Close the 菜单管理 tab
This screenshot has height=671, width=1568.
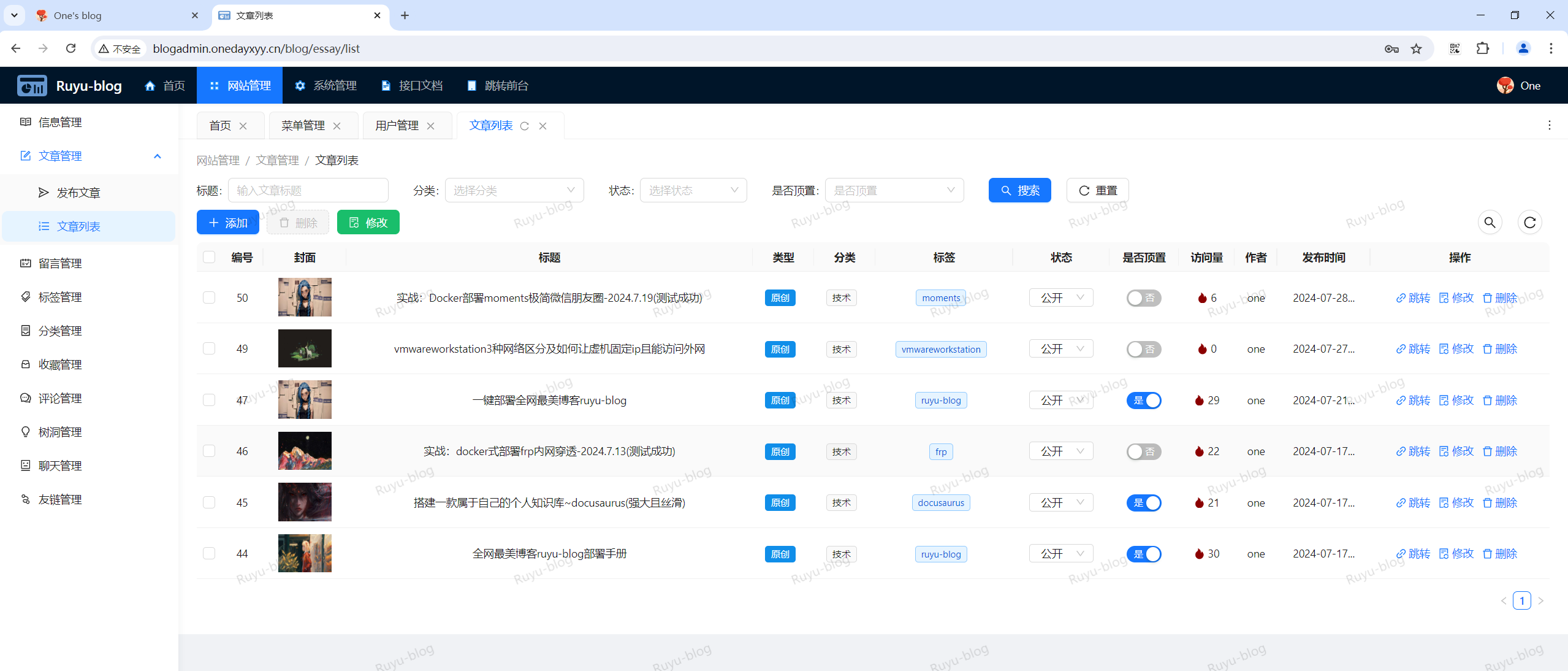tap(337, 126)
